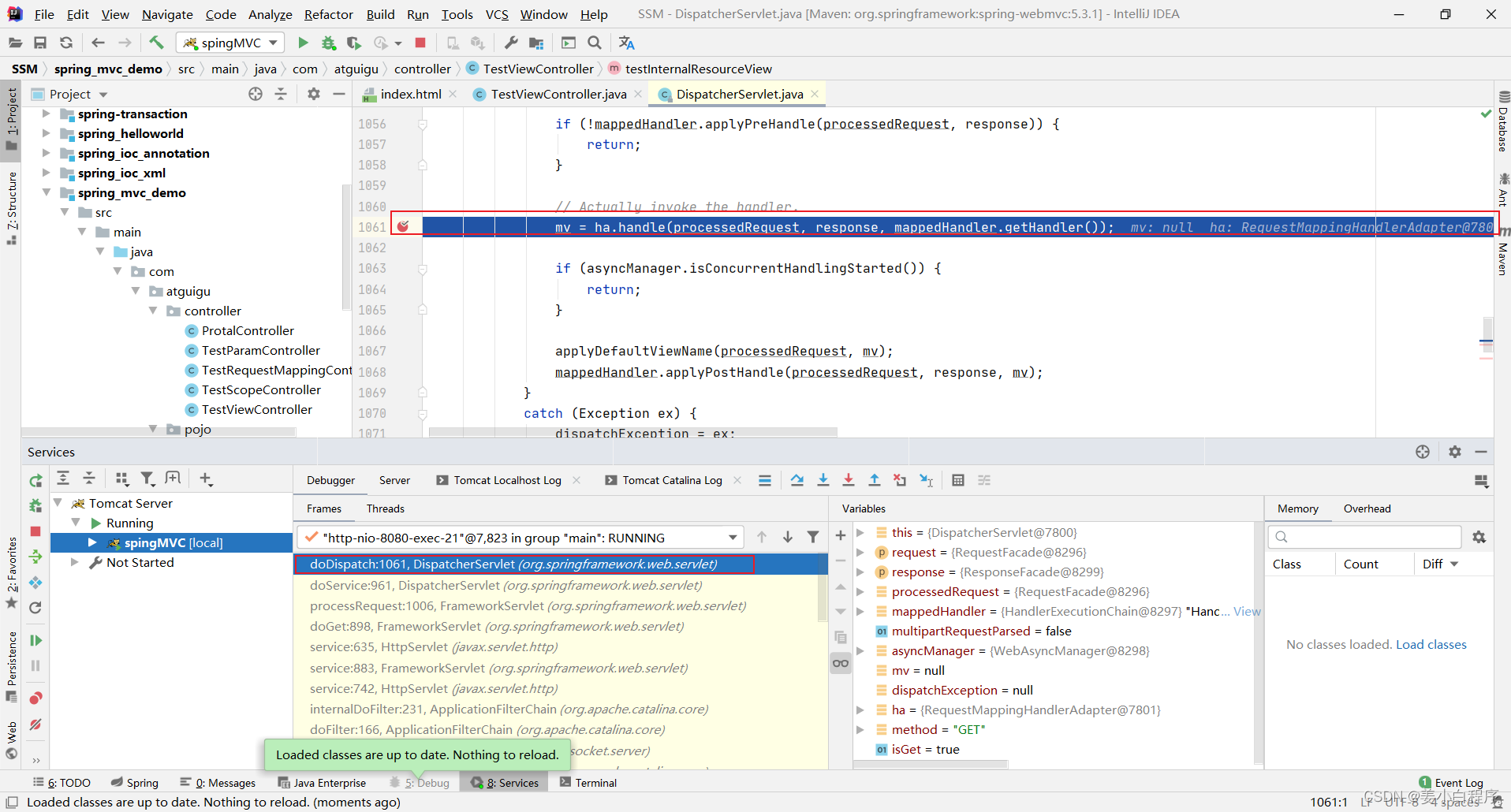Screen dimensions: 1511x812
Task: Toggle the breakpoint on line 1061
Action: click(x=403, y=227)
